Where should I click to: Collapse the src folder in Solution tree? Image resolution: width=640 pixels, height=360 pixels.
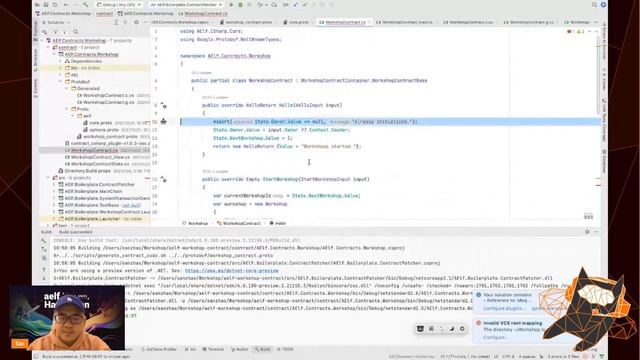click(x=48, y=178)
